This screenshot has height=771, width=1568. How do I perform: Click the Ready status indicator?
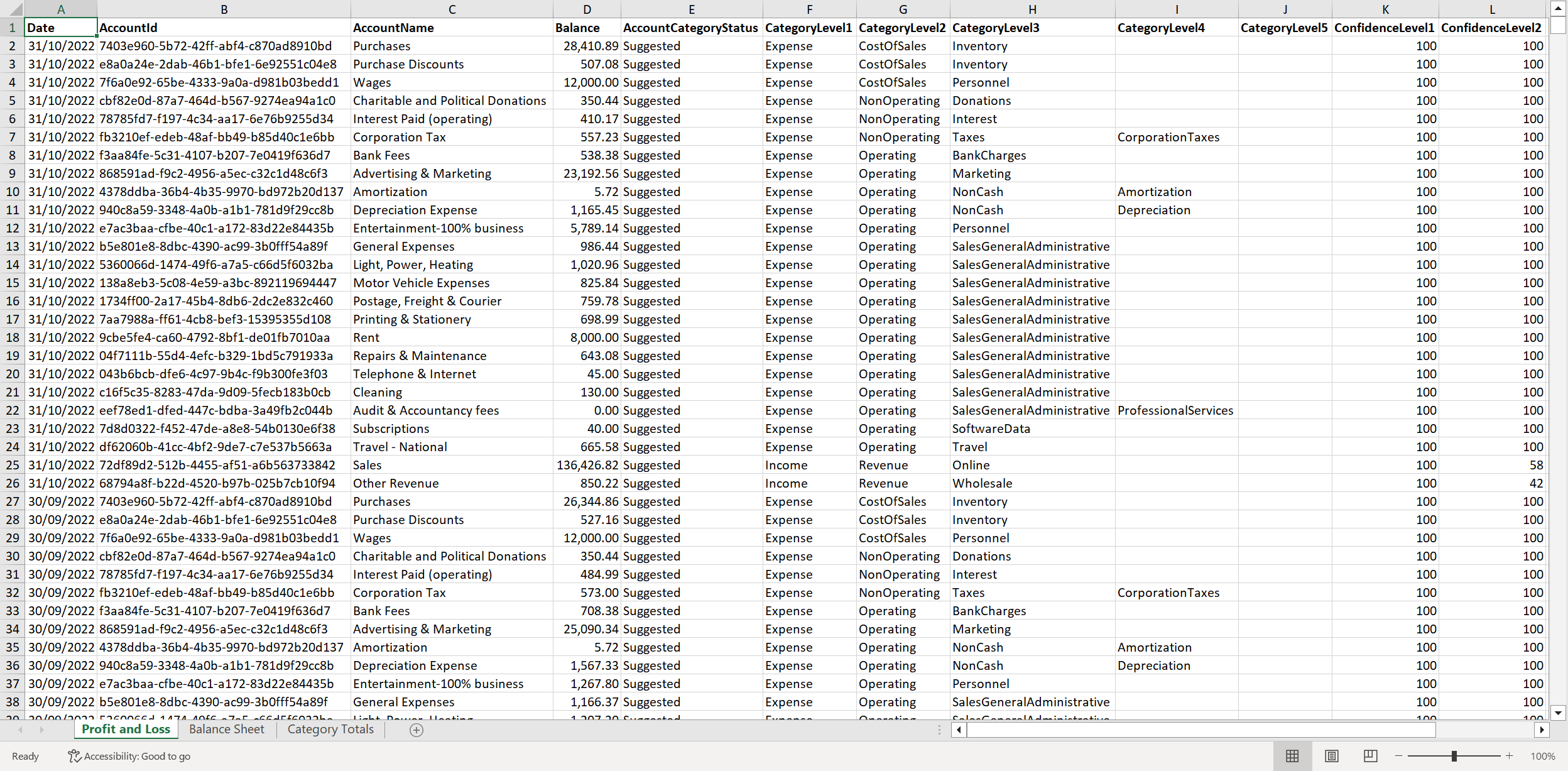[x=25, y=756]
